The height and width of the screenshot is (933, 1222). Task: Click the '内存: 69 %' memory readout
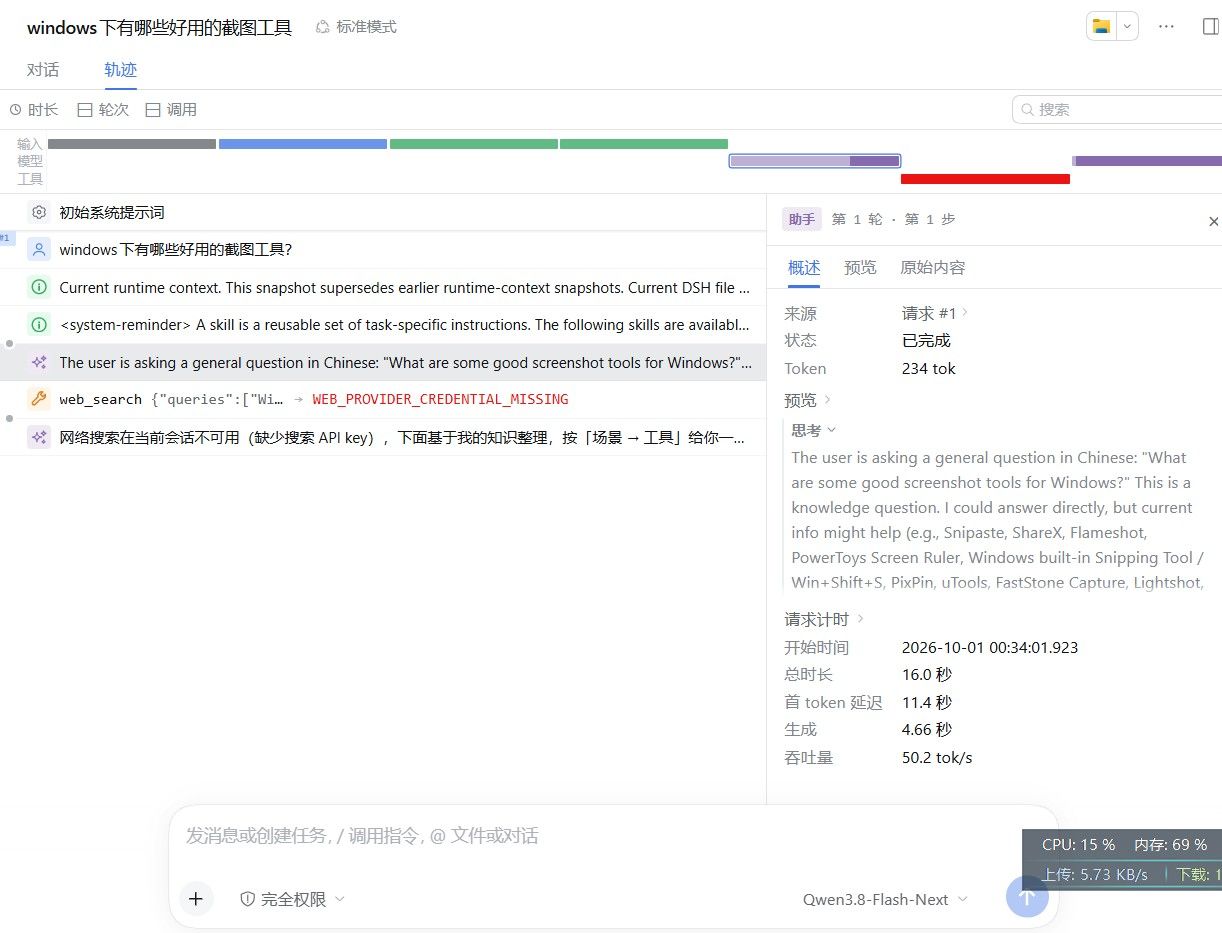click(1170, 845)
